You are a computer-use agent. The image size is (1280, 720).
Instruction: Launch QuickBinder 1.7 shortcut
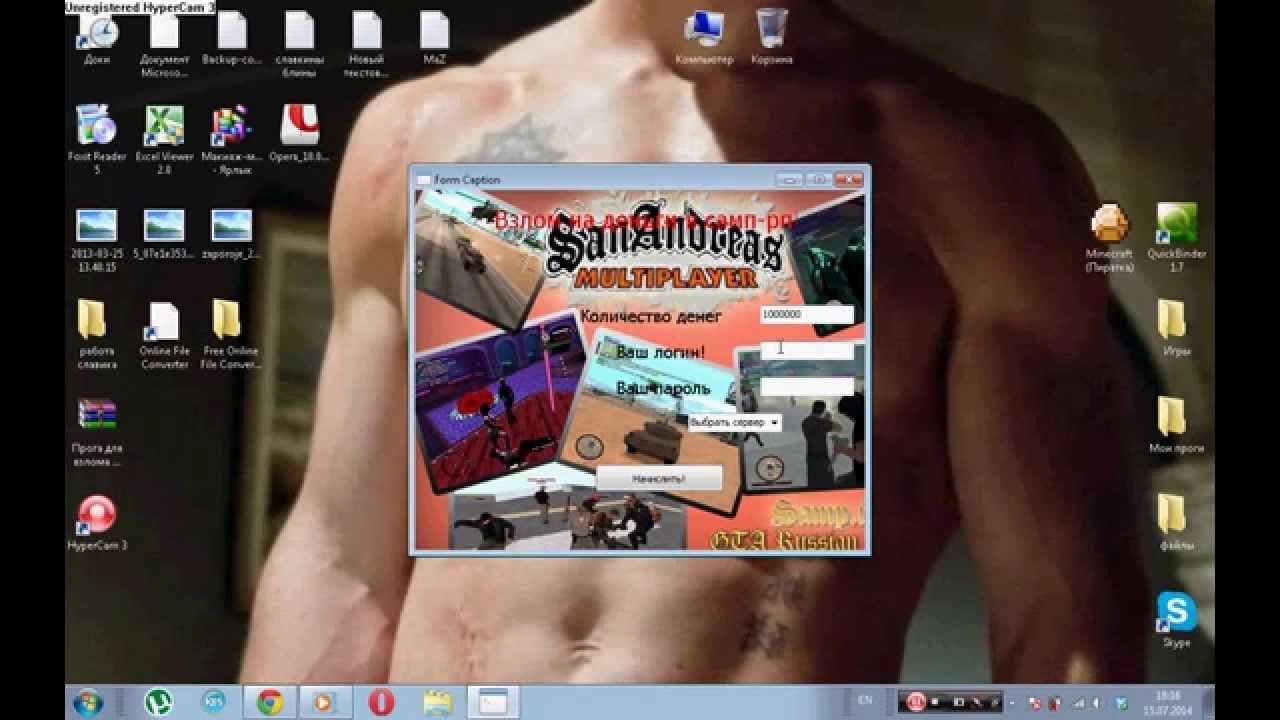[1177, 238]
